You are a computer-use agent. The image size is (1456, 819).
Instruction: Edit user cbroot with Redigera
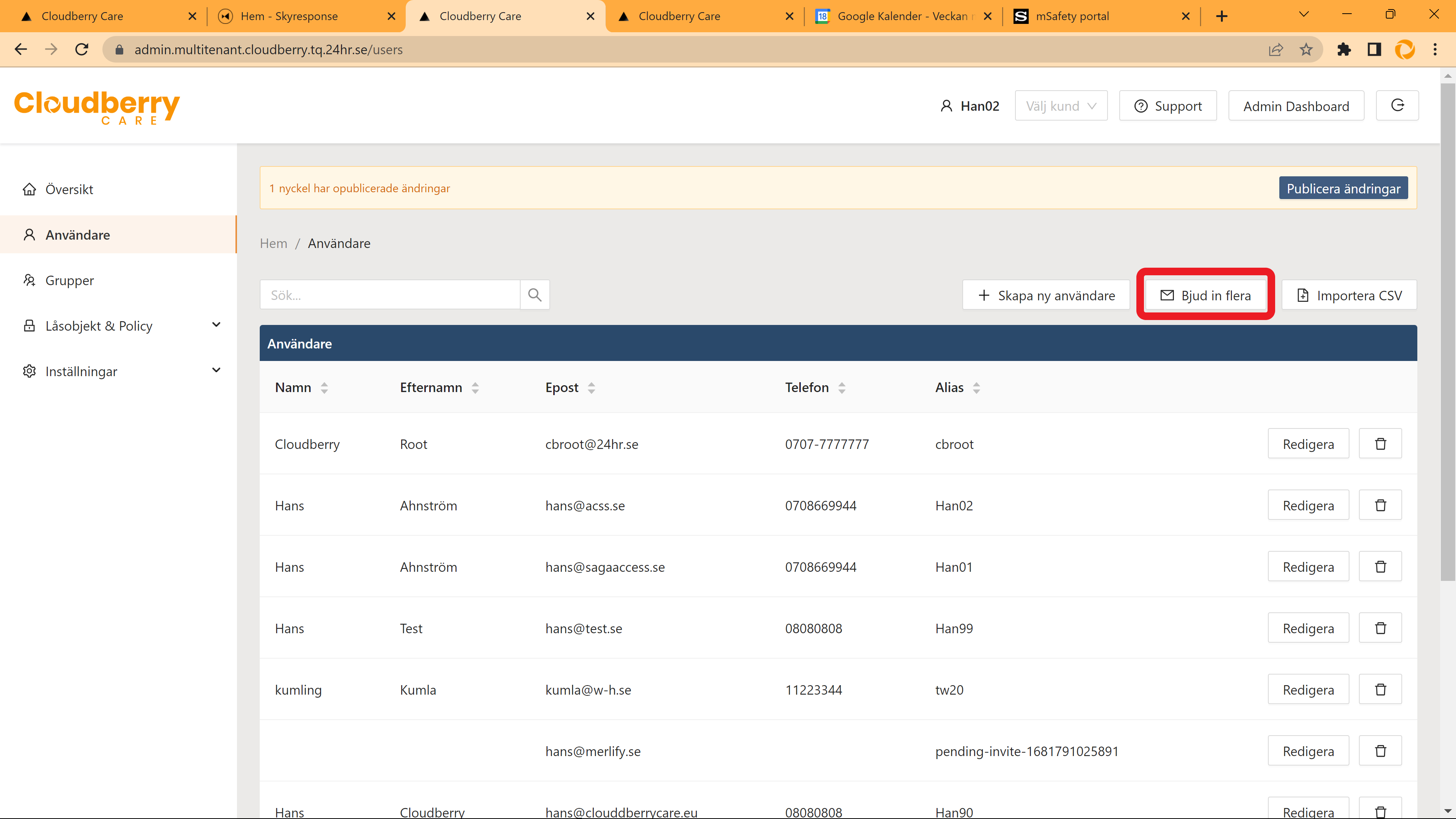(1308, 444)
